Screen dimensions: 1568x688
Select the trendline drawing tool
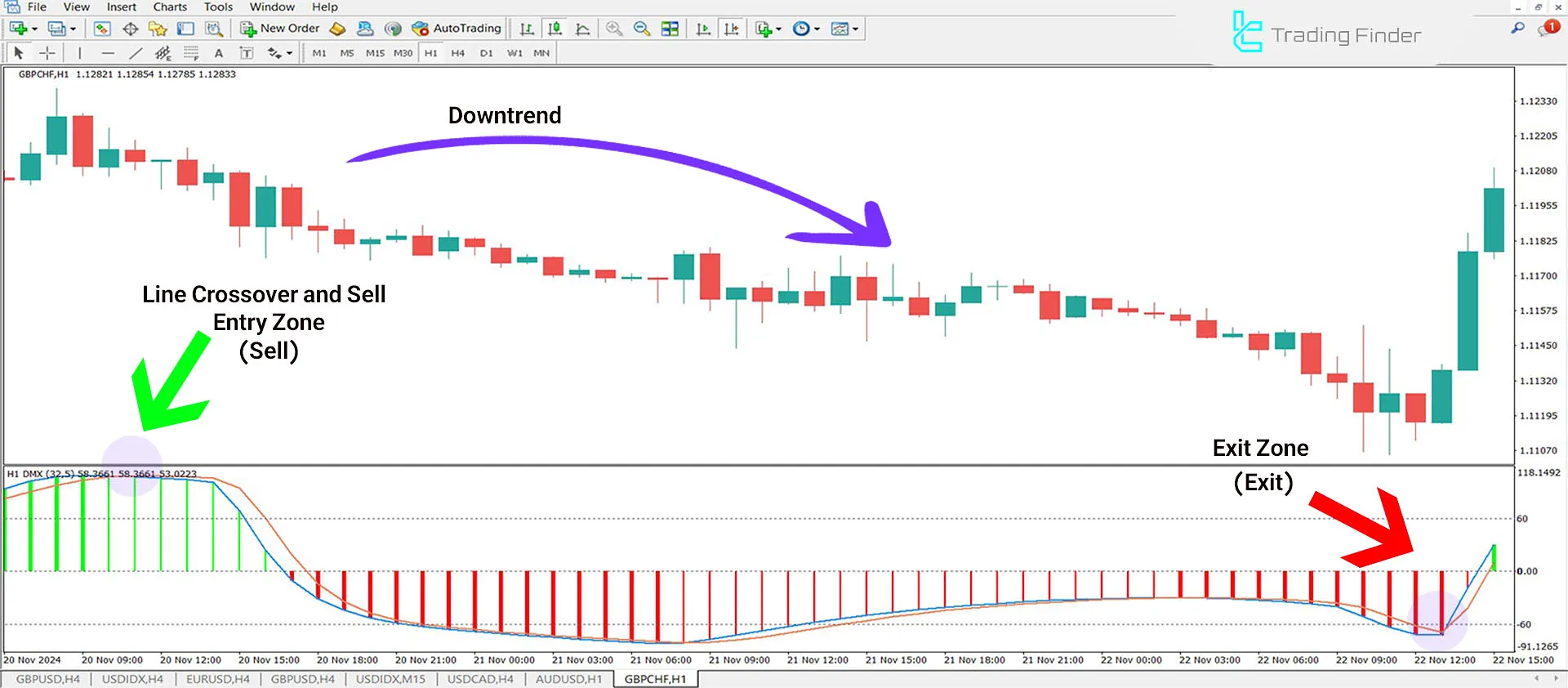pos(136,53)
